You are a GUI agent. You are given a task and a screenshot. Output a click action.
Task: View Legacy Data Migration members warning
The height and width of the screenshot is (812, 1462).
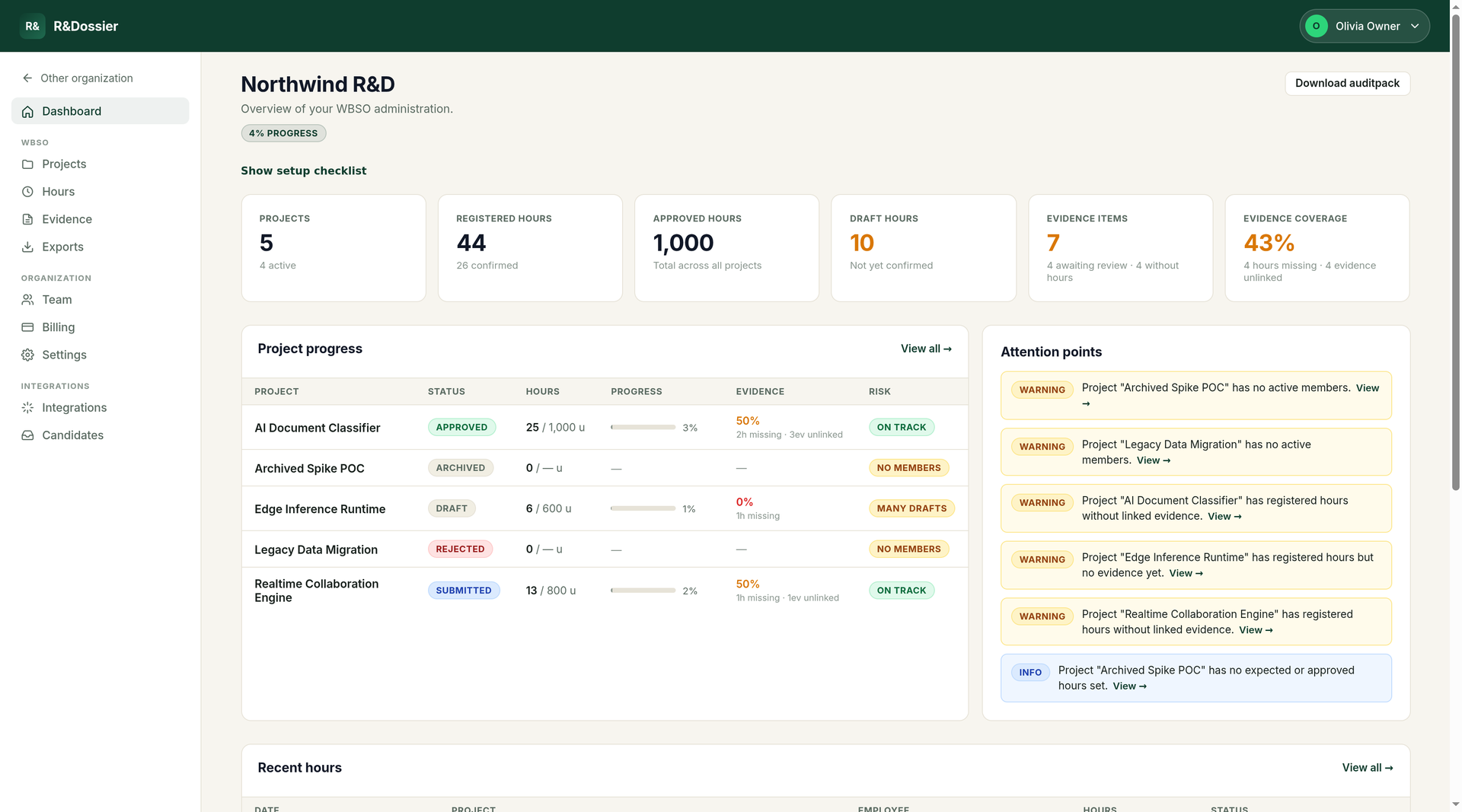[1153, 460]
